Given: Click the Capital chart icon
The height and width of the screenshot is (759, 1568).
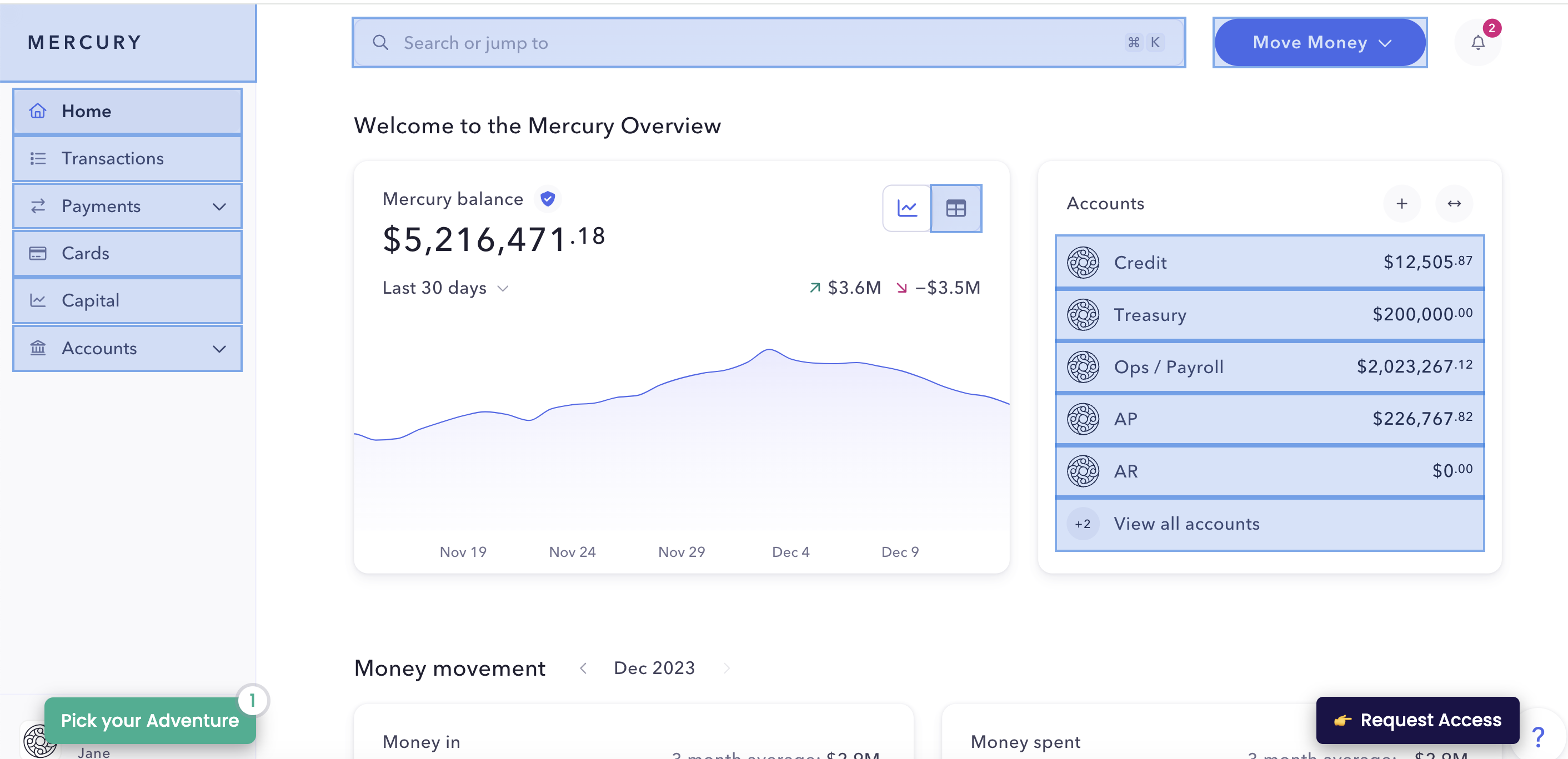Looking at the screenshot, I should pyautogui.click(x=38, y=300).
